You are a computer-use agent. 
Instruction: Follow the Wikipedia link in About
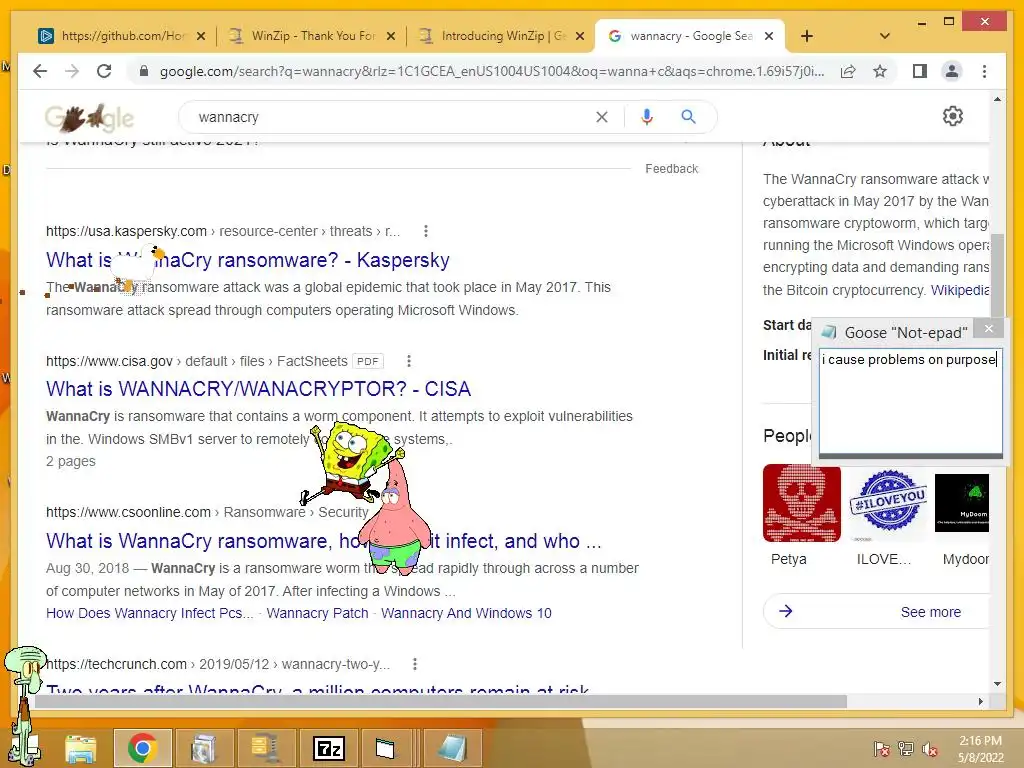click(x=959, y=290)
